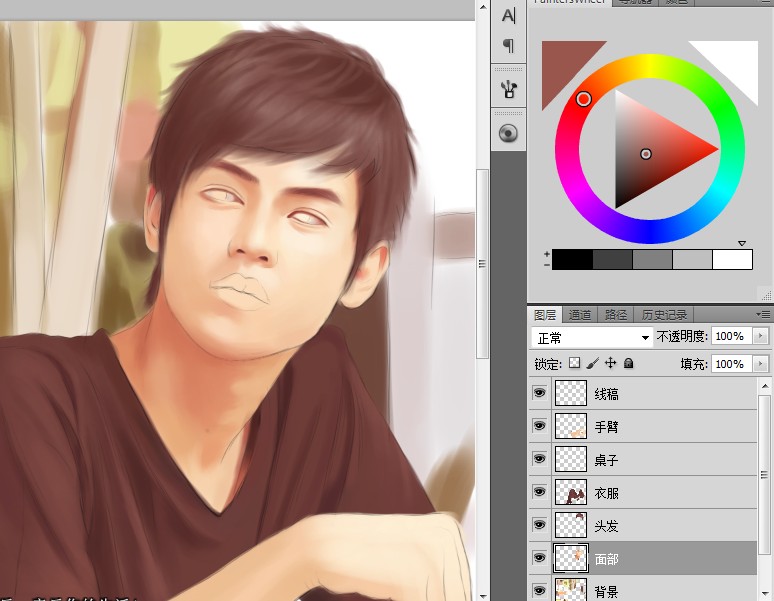Click the layer name 面部
Viewport: 774px width, 601px height.
(607, 559)
